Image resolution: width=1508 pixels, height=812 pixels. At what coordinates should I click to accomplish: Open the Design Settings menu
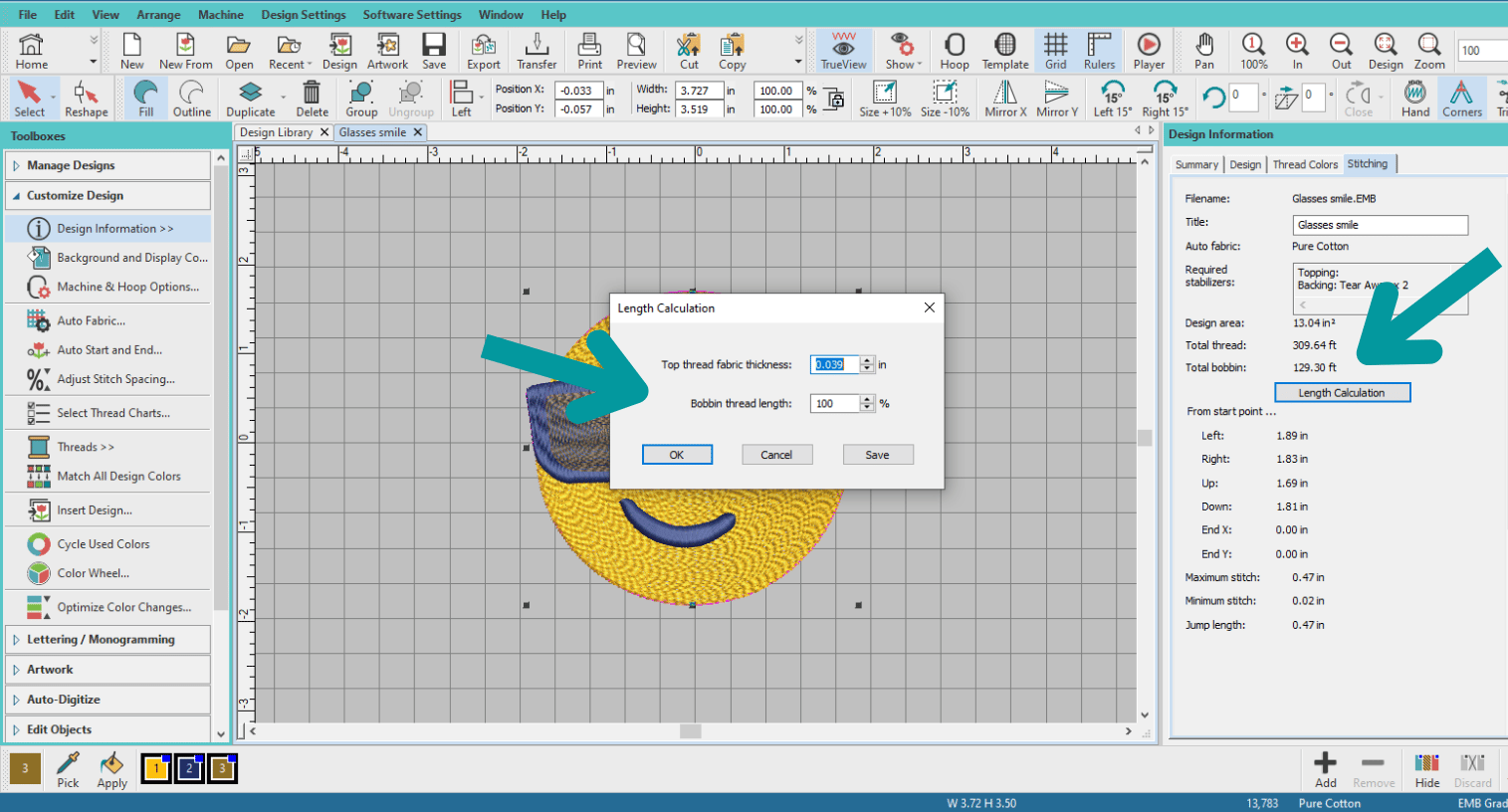pos(304,15)
